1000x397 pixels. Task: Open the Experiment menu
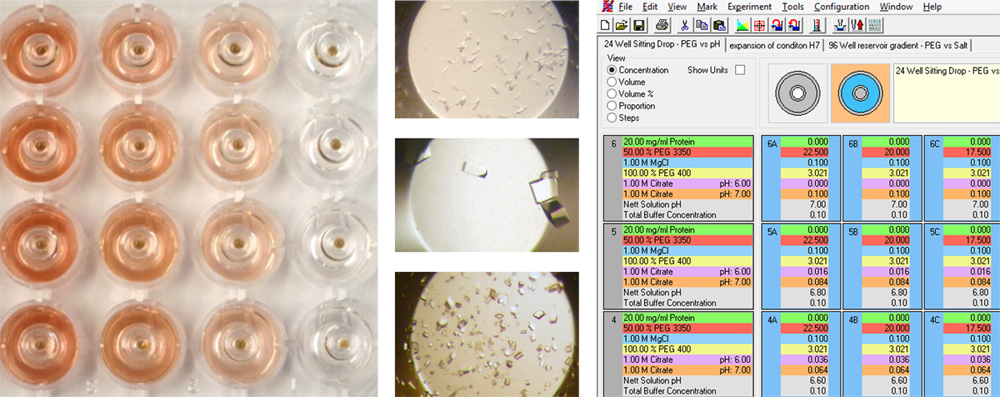(749, 6)
